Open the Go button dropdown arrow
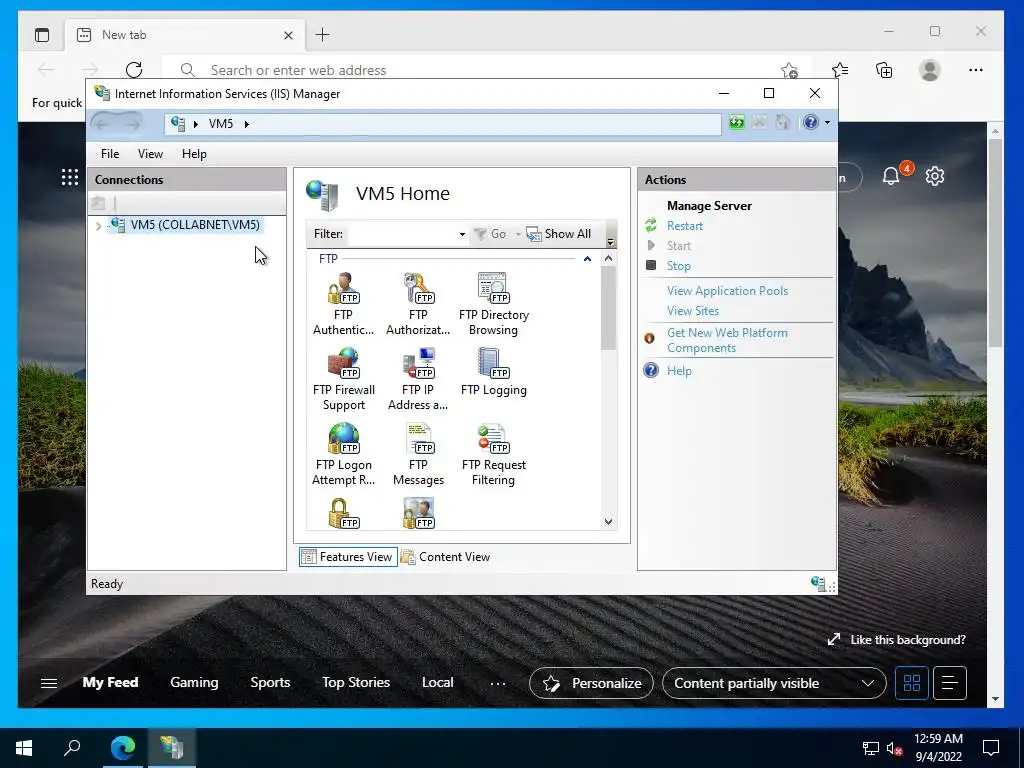 518,234
